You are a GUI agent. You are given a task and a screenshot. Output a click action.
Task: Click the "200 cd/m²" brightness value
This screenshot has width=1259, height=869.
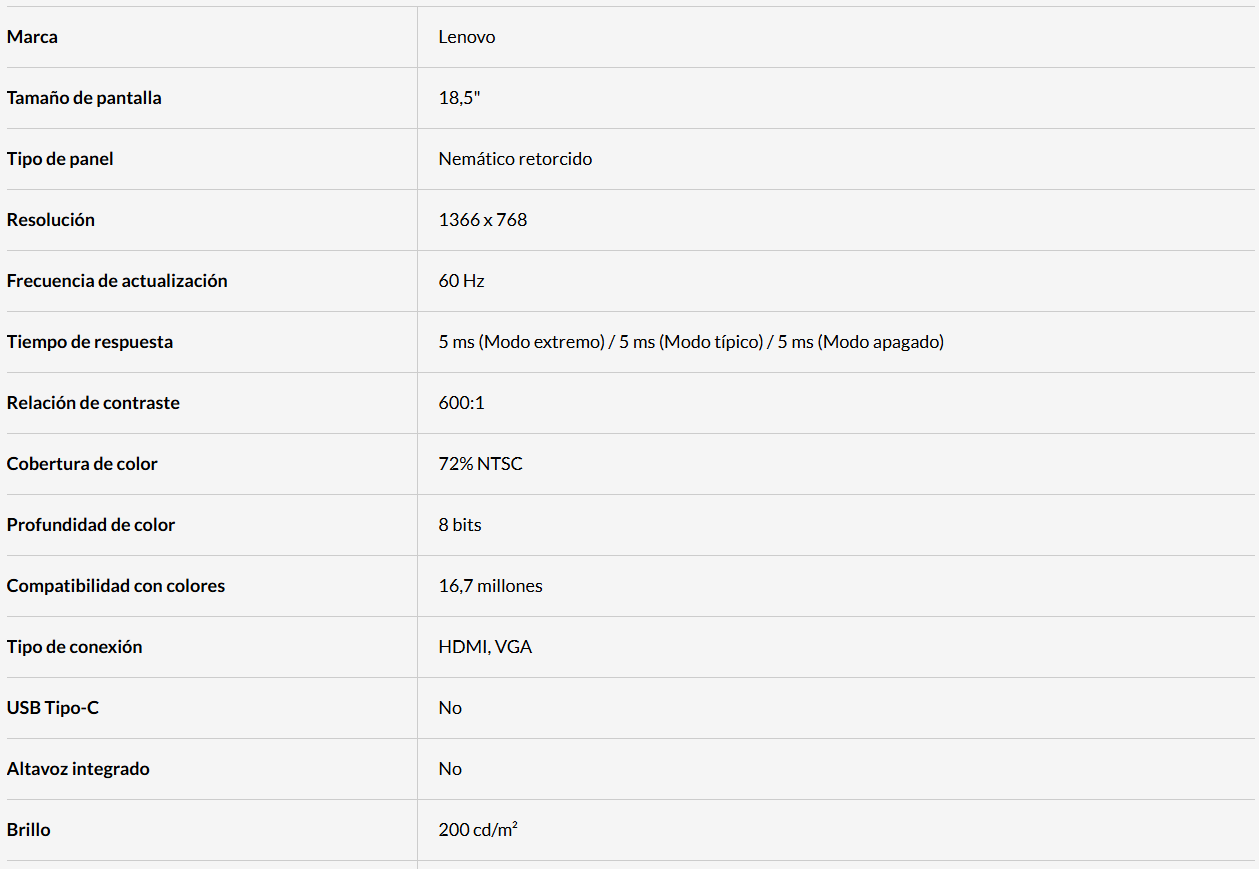pyautogui.click(x=478, y=830)
